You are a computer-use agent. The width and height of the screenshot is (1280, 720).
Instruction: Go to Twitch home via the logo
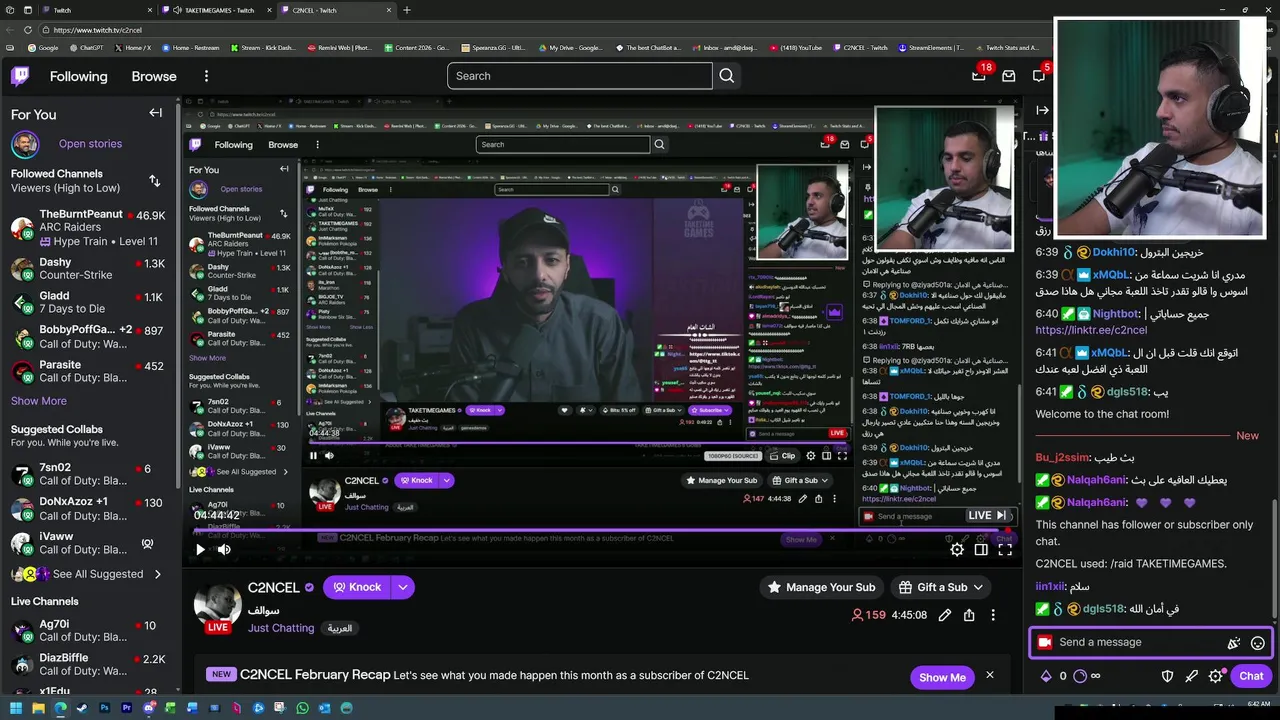pyautogui.click(x=20, y=76)
